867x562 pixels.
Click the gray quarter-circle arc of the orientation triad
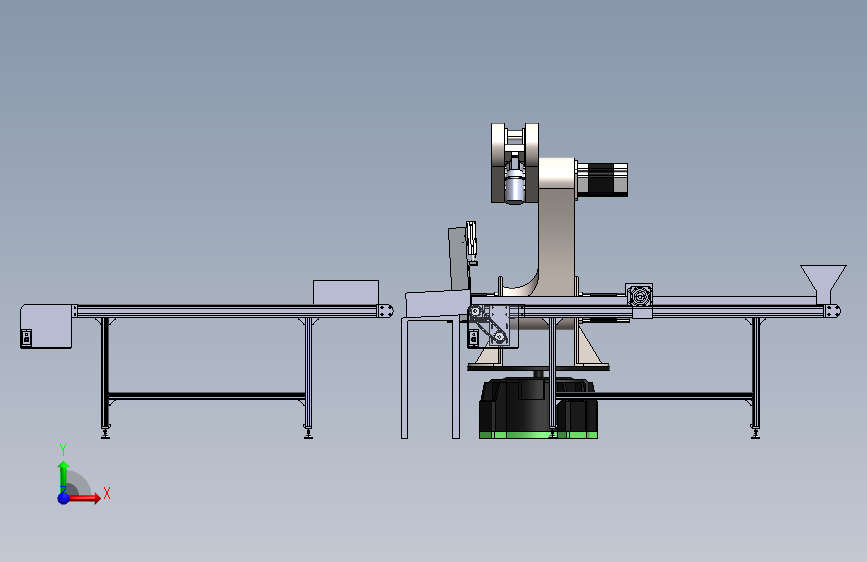79,483
